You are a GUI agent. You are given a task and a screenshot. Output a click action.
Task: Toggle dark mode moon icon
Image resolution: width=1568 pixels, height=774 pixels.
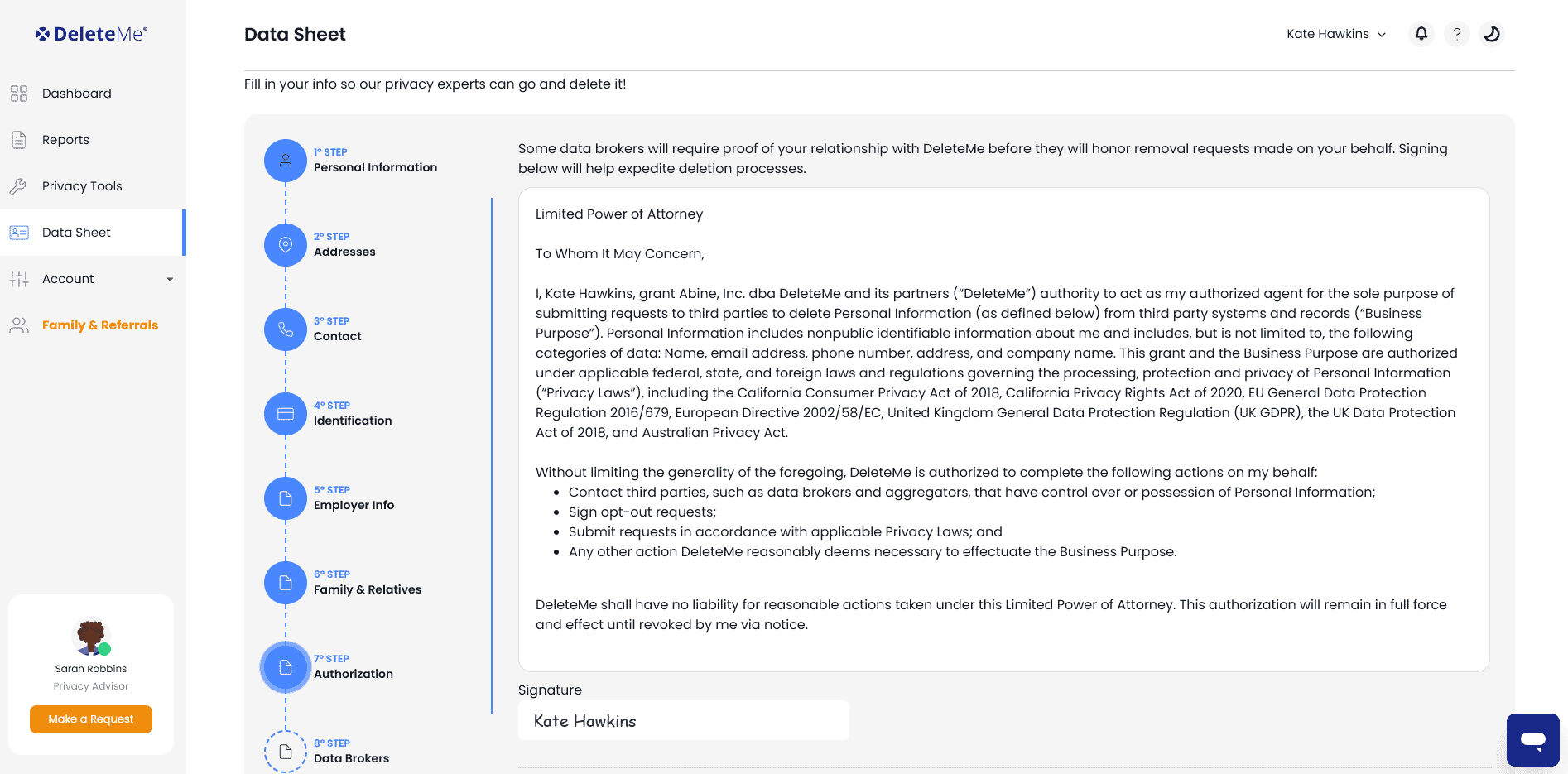coord(1491,34)
